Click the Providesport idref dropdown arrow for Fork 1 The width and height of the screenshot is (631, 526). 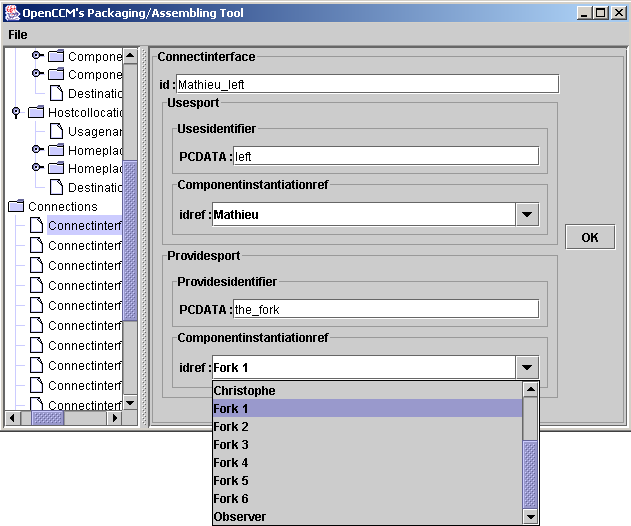pos(527,367)
